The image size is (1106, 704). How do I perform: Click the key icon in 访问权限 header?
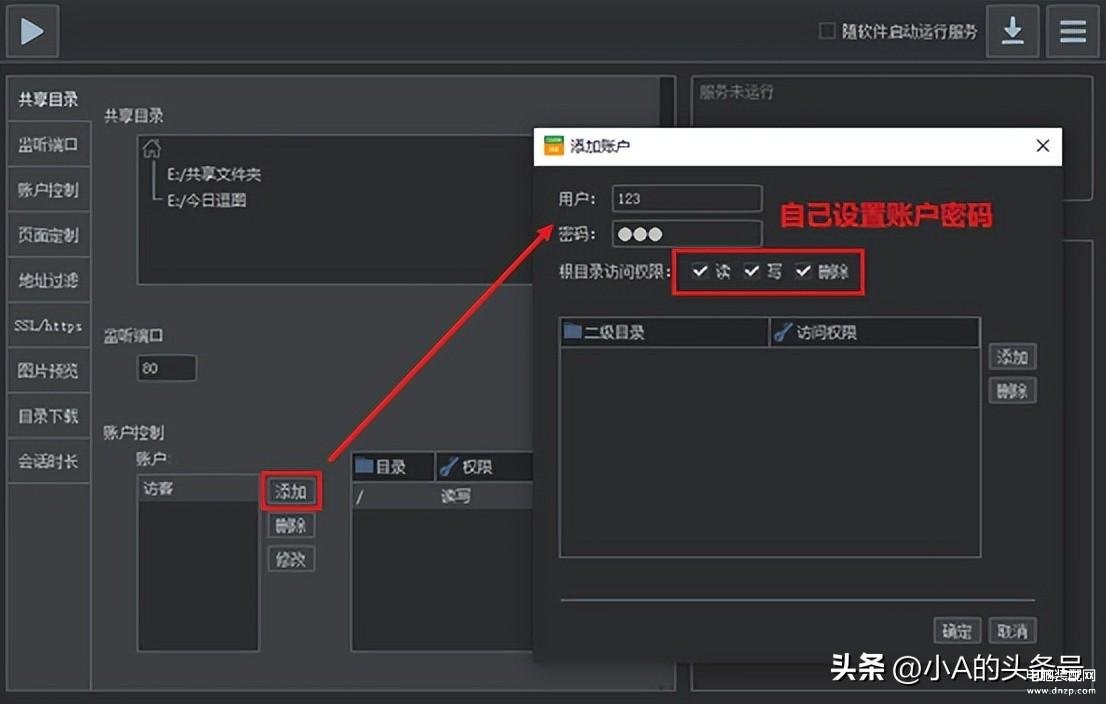[782, 332]
